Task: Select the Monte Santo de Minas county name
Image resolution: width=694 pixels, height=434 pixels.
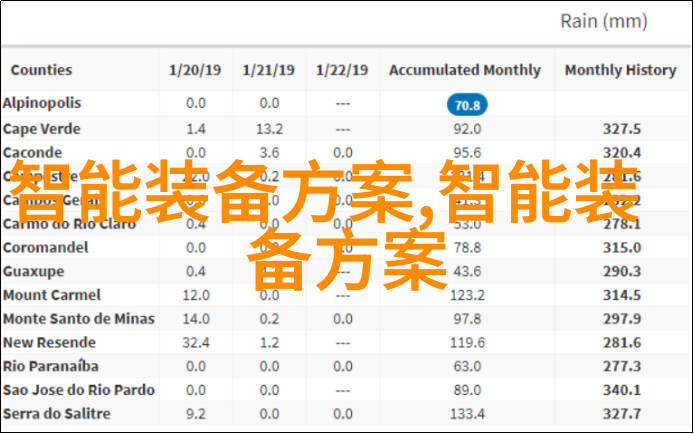Action: pyautogui.click(x=79, y=319)
